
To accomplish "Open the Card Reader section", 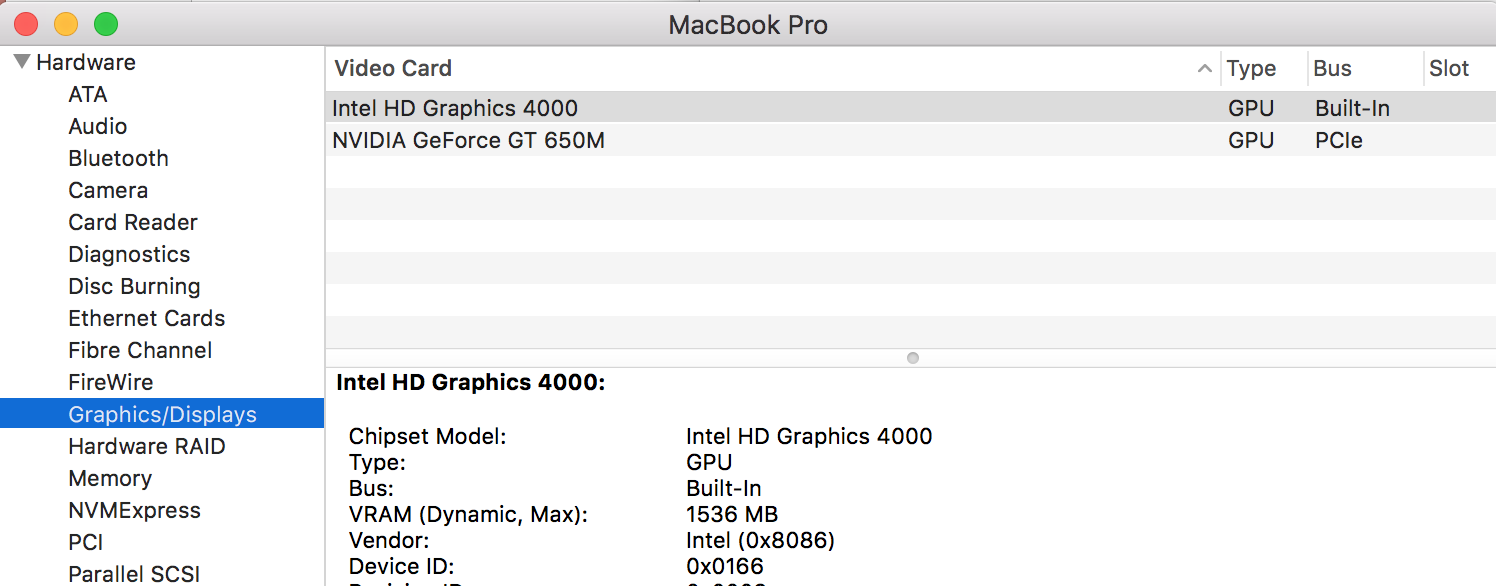I will [x=133, y=222].
